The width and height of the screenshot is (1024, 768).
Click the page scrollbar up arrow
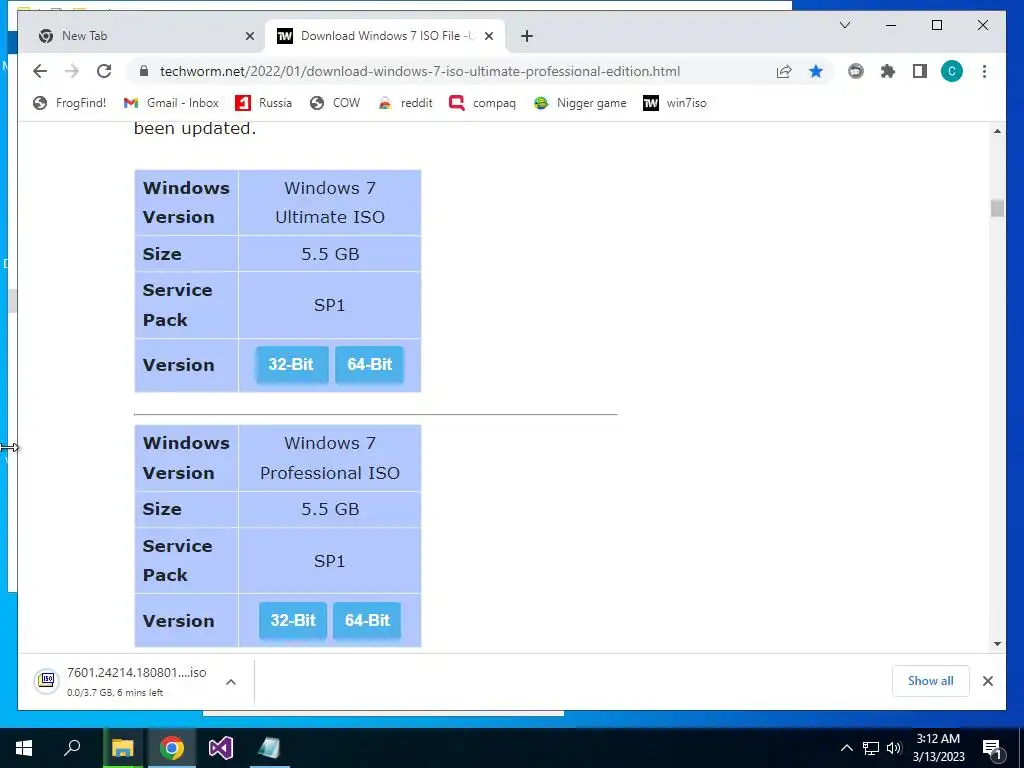(997, 131)
